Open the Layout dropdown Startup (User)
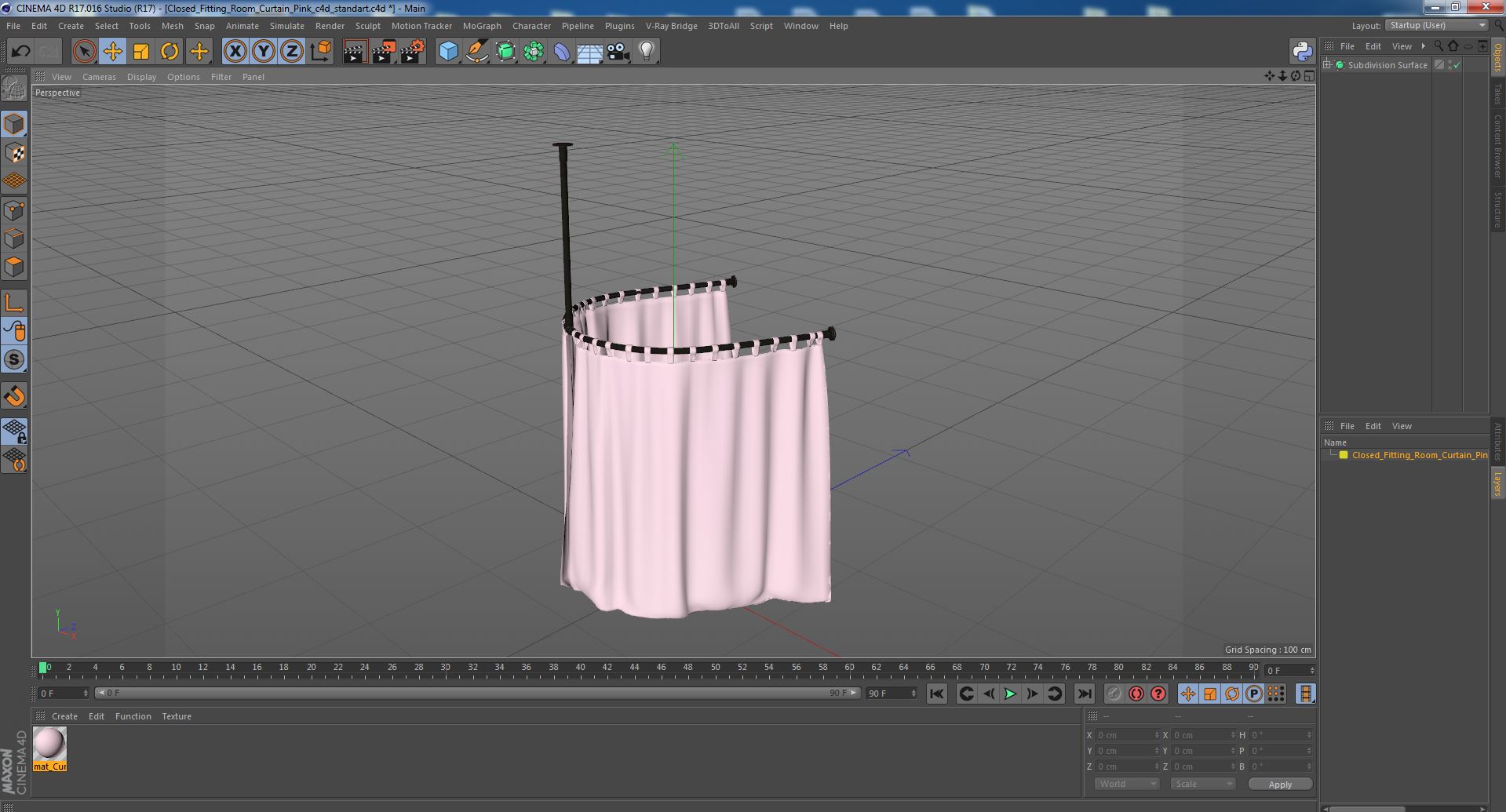The height and width of the screenshot is (812, 1506). [x=1437, y=25]
